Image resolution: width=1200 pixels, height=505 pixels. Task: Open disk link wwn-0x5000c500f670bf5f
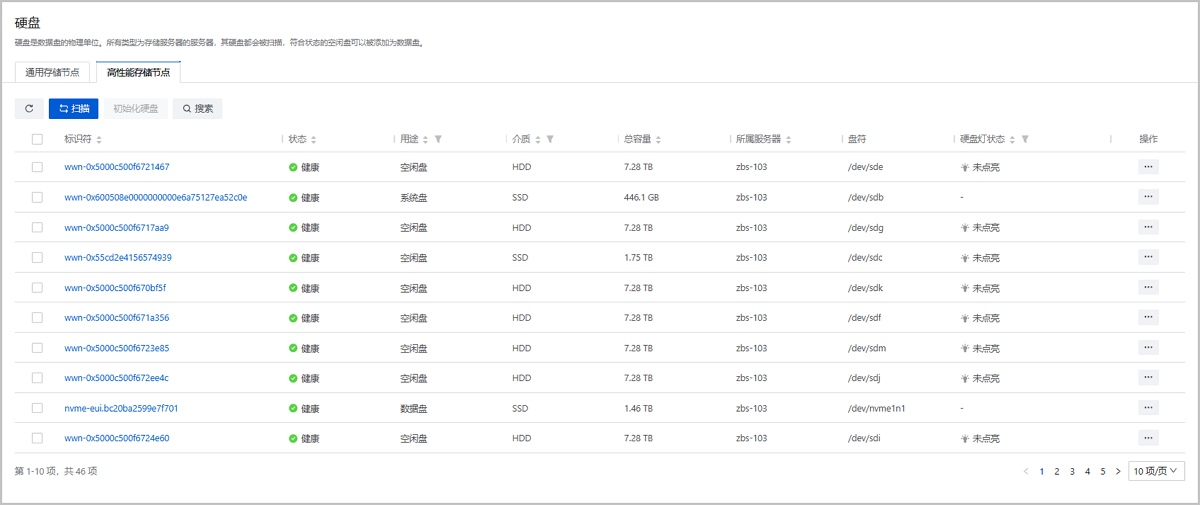(x=115, y=287)
